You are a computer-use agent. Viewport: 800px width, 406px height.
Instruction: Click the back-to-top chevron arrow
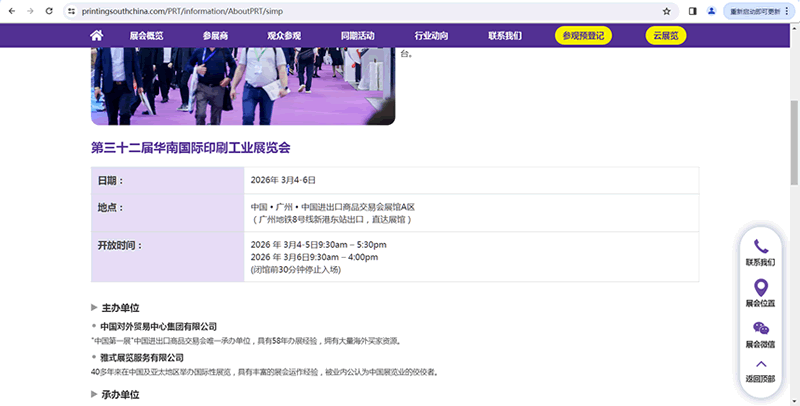[760, 364]
